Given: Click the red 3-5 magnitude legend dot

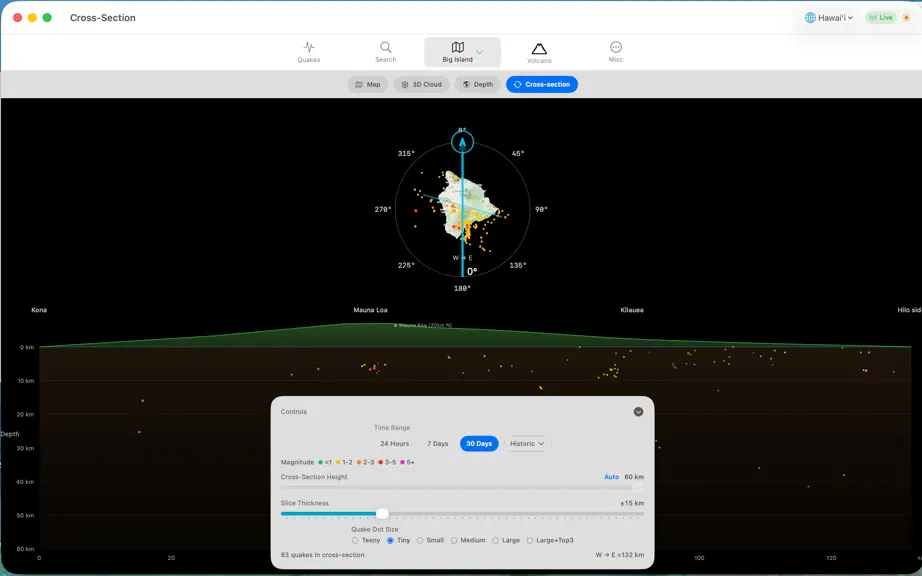Looking at the screenshot, I should coord(381,463).
